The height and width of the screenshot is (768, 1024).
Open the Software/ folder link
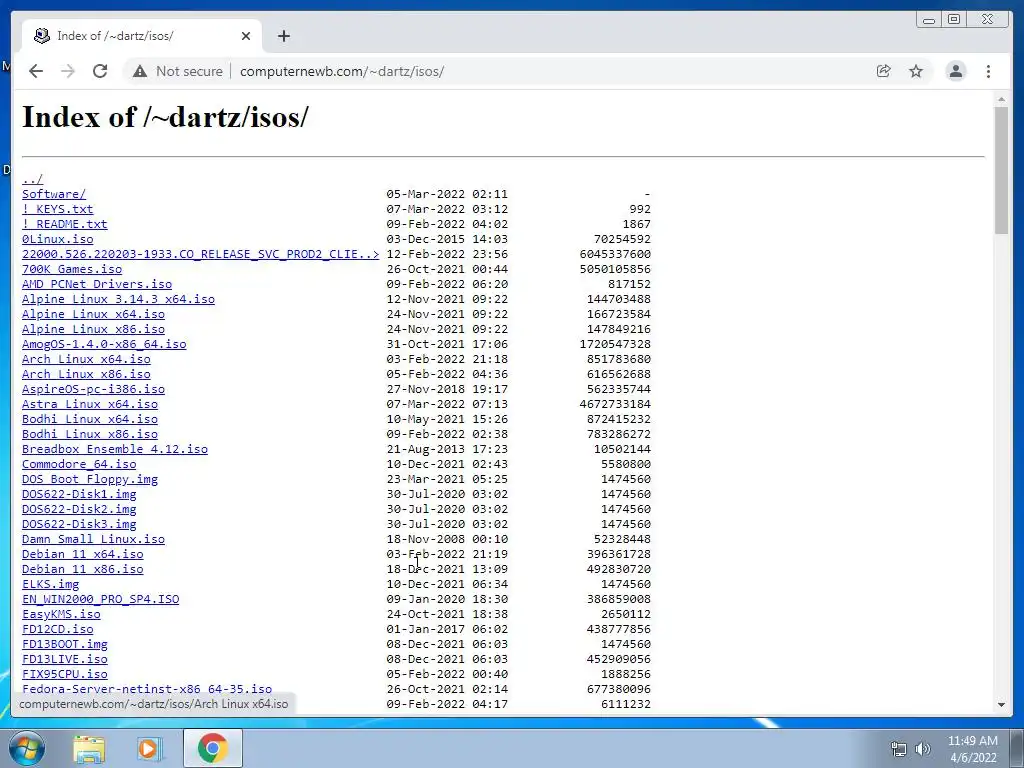(x=54, y=194)
